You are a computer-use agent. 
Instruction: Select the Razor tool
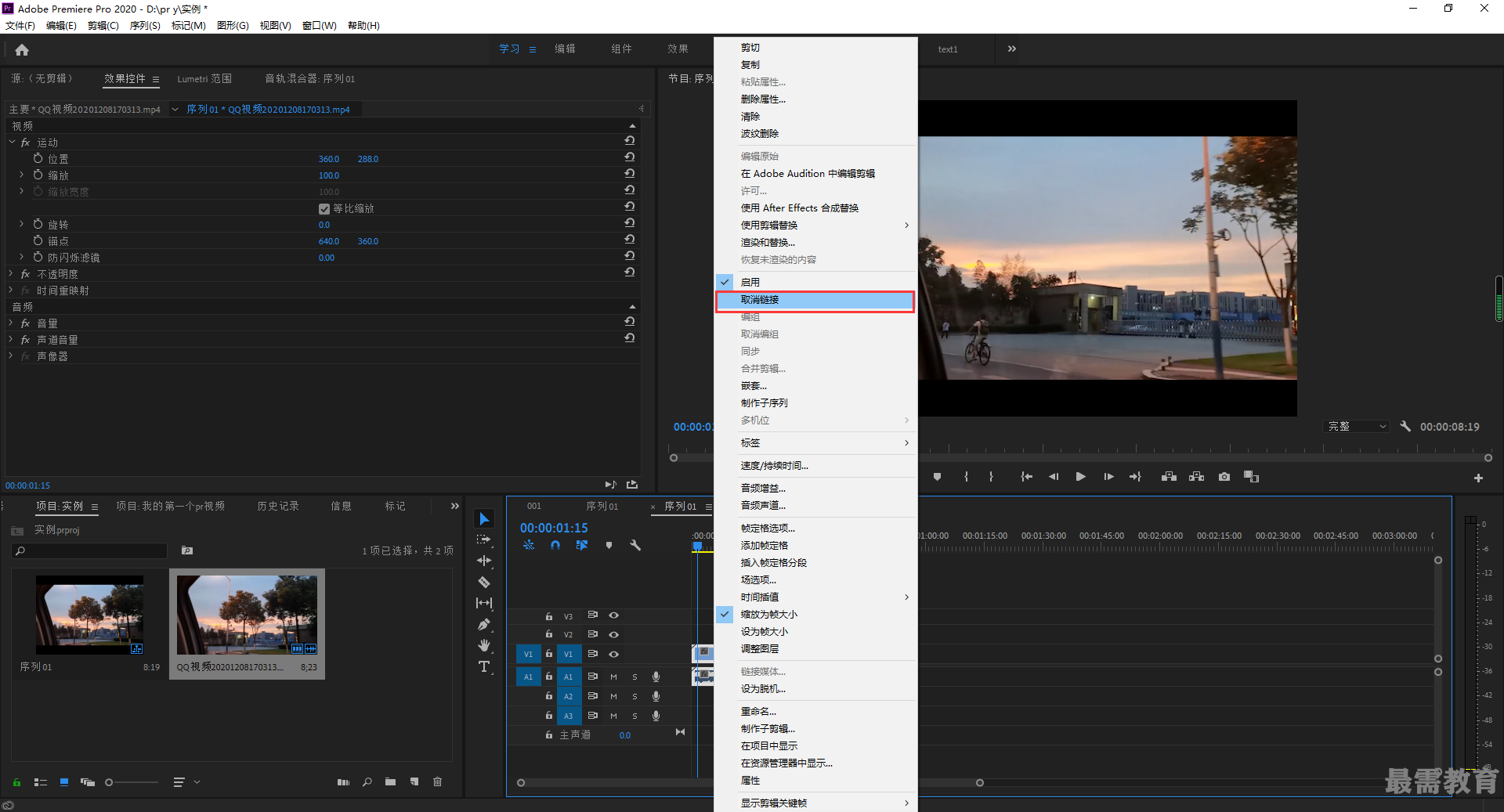pos(484,582)
